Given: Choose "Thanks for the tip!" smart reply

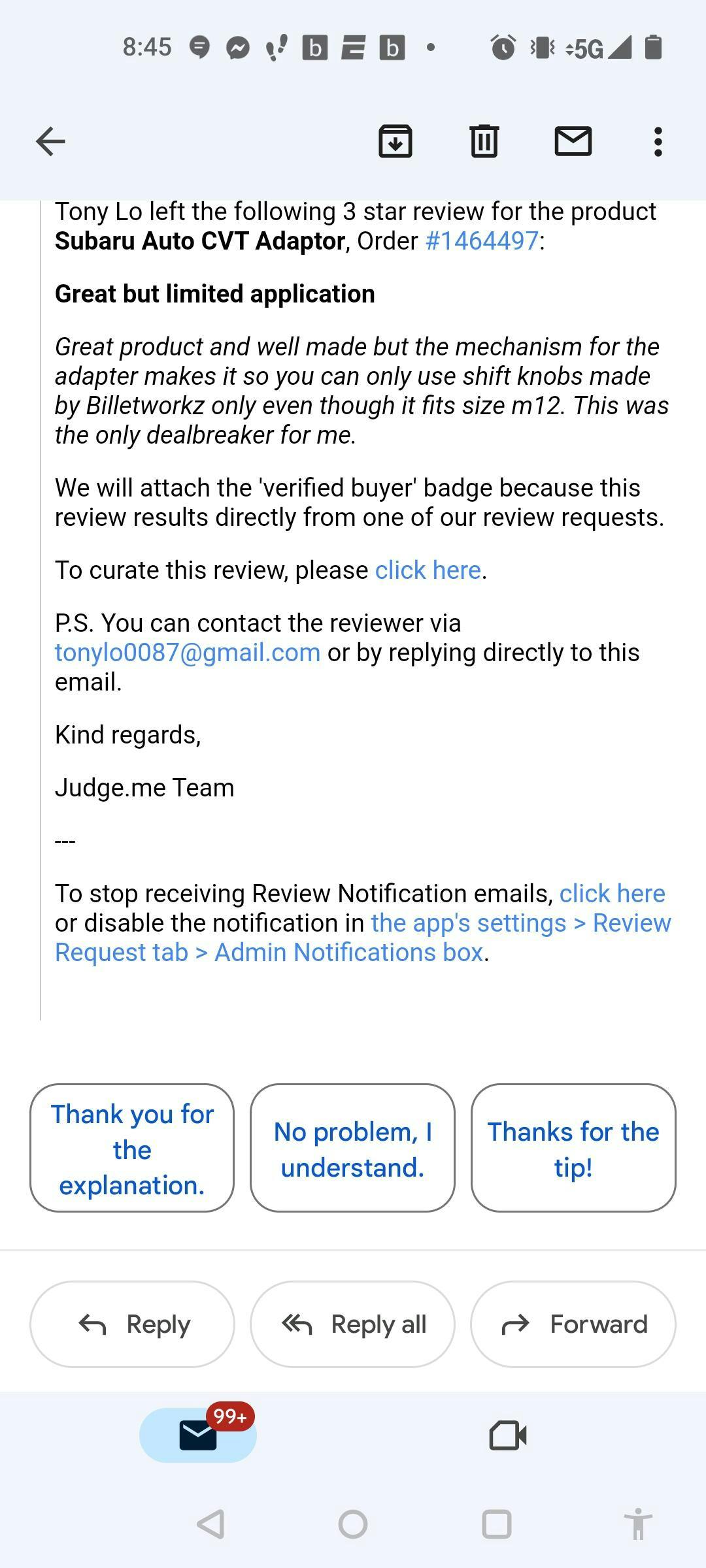Looking at the screenshot, I should point(573,1149).
